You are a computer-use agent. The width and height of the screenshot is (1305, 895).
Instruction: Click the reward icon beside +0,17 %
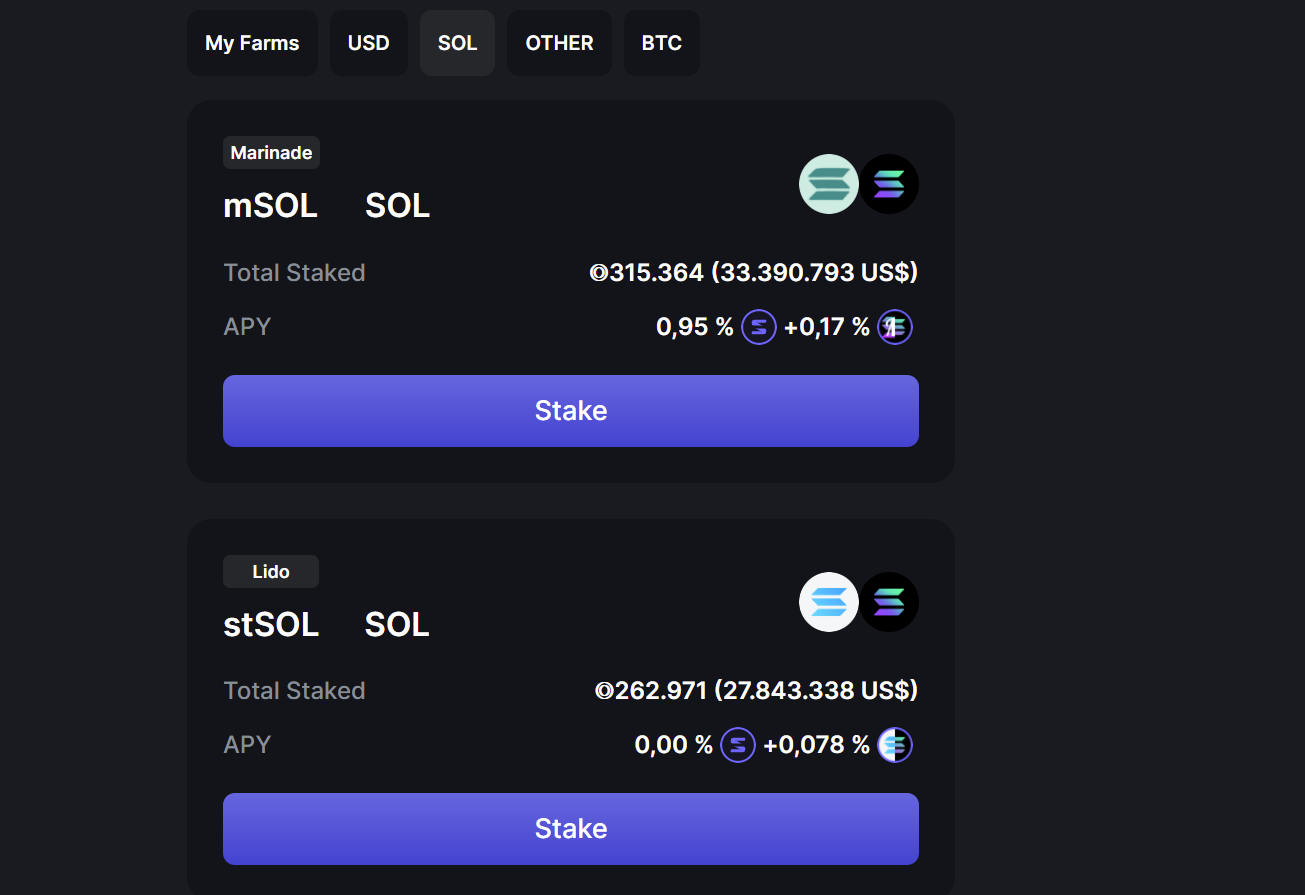click(895, 327)
